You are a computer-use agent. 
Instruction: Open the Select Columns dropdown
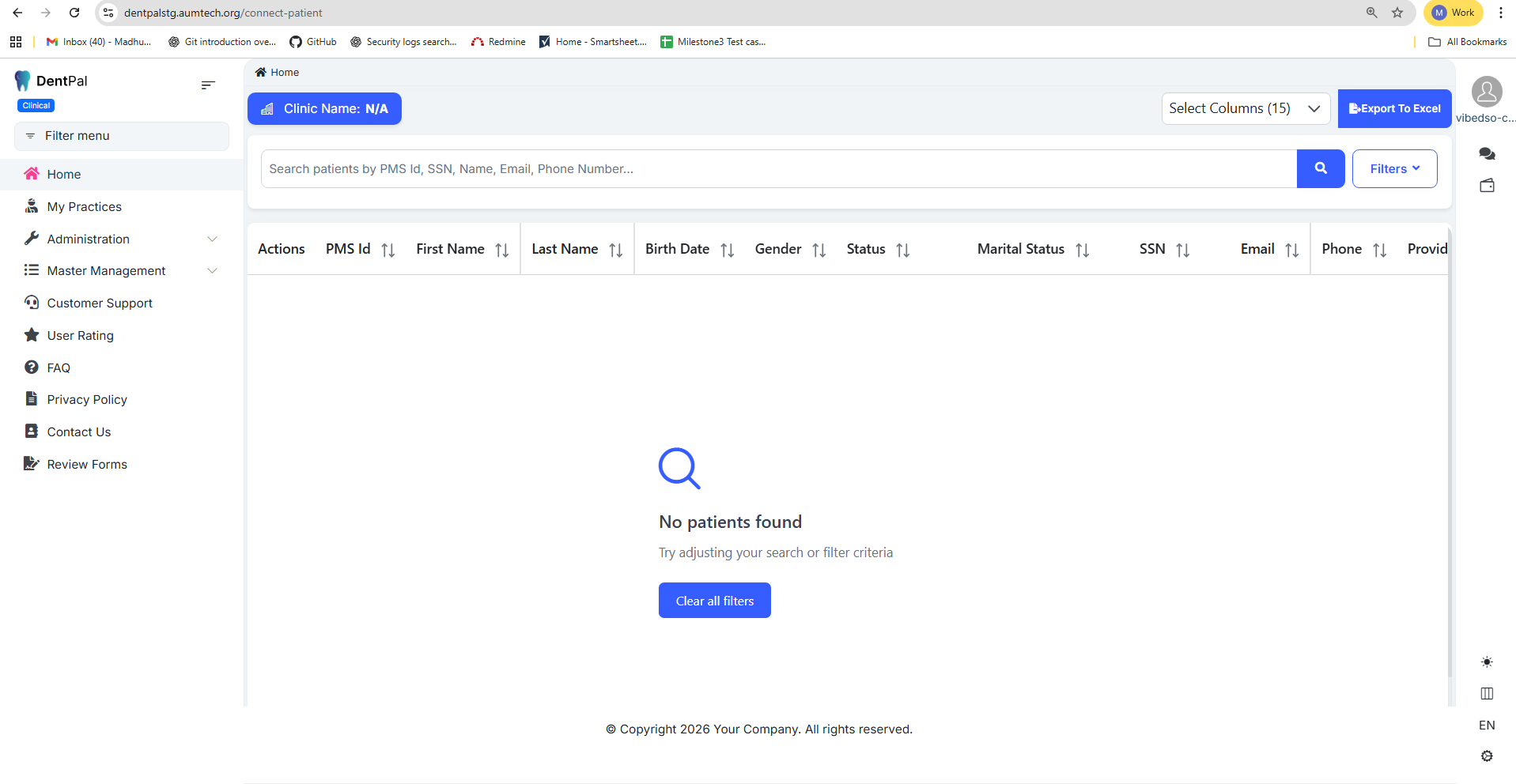1245,108
